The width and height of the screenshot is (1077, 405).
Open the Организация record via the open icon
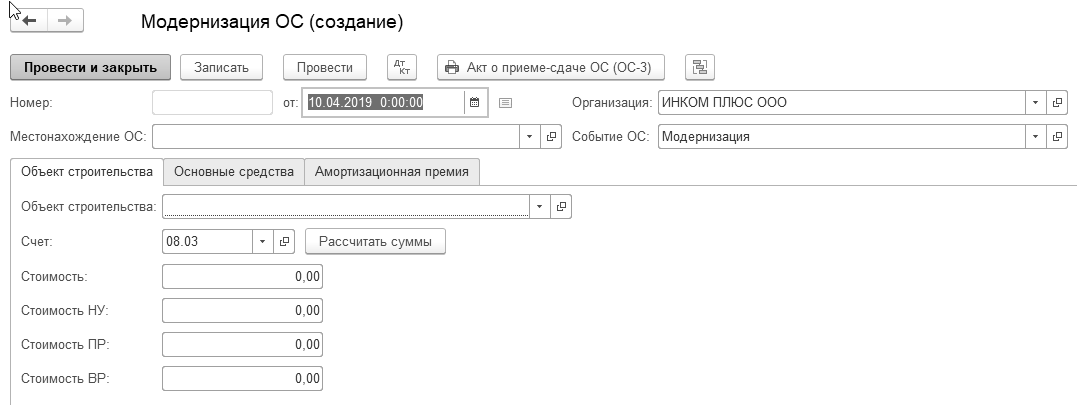(x=1057, y=102)
